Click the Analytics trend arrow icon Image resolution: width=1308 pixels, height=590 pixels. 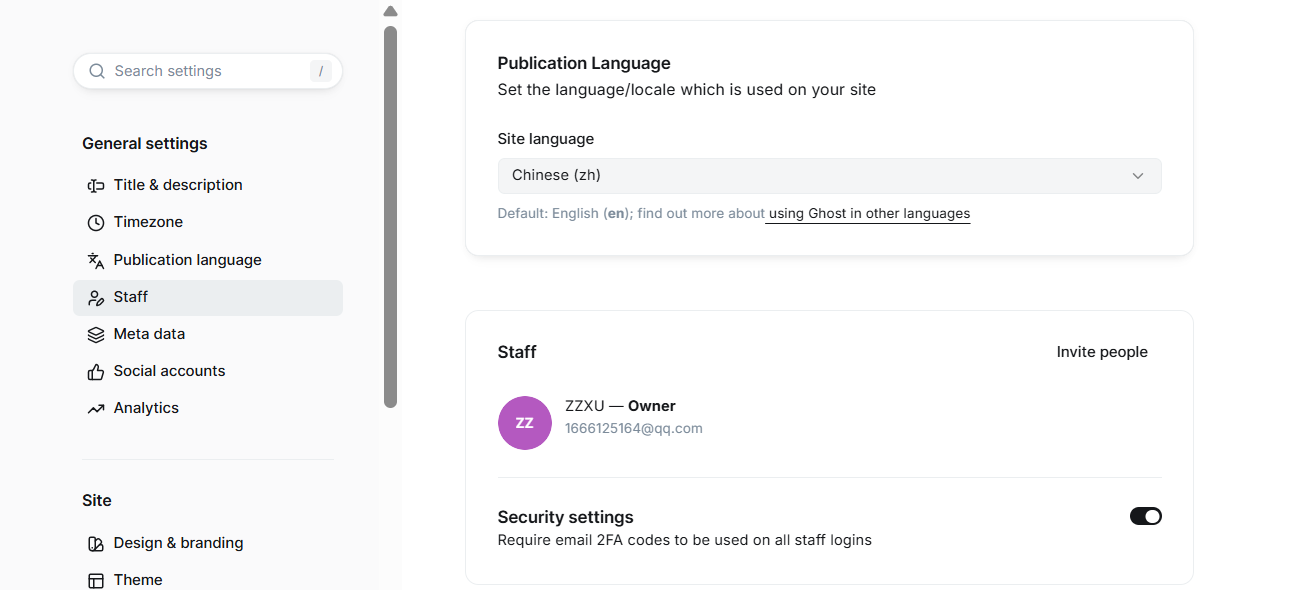click(96, 408)
